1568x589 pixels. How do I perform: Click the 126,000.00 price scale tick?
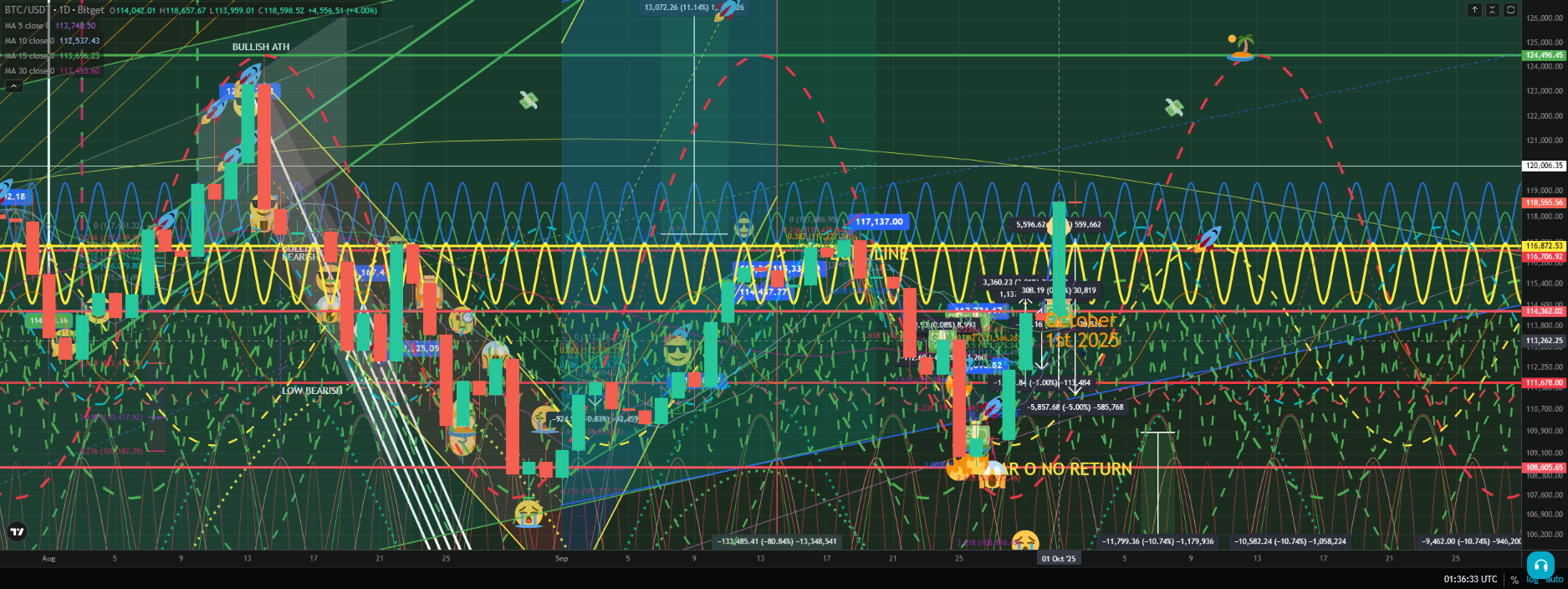pyautogui.click(x=1545, y=18)
